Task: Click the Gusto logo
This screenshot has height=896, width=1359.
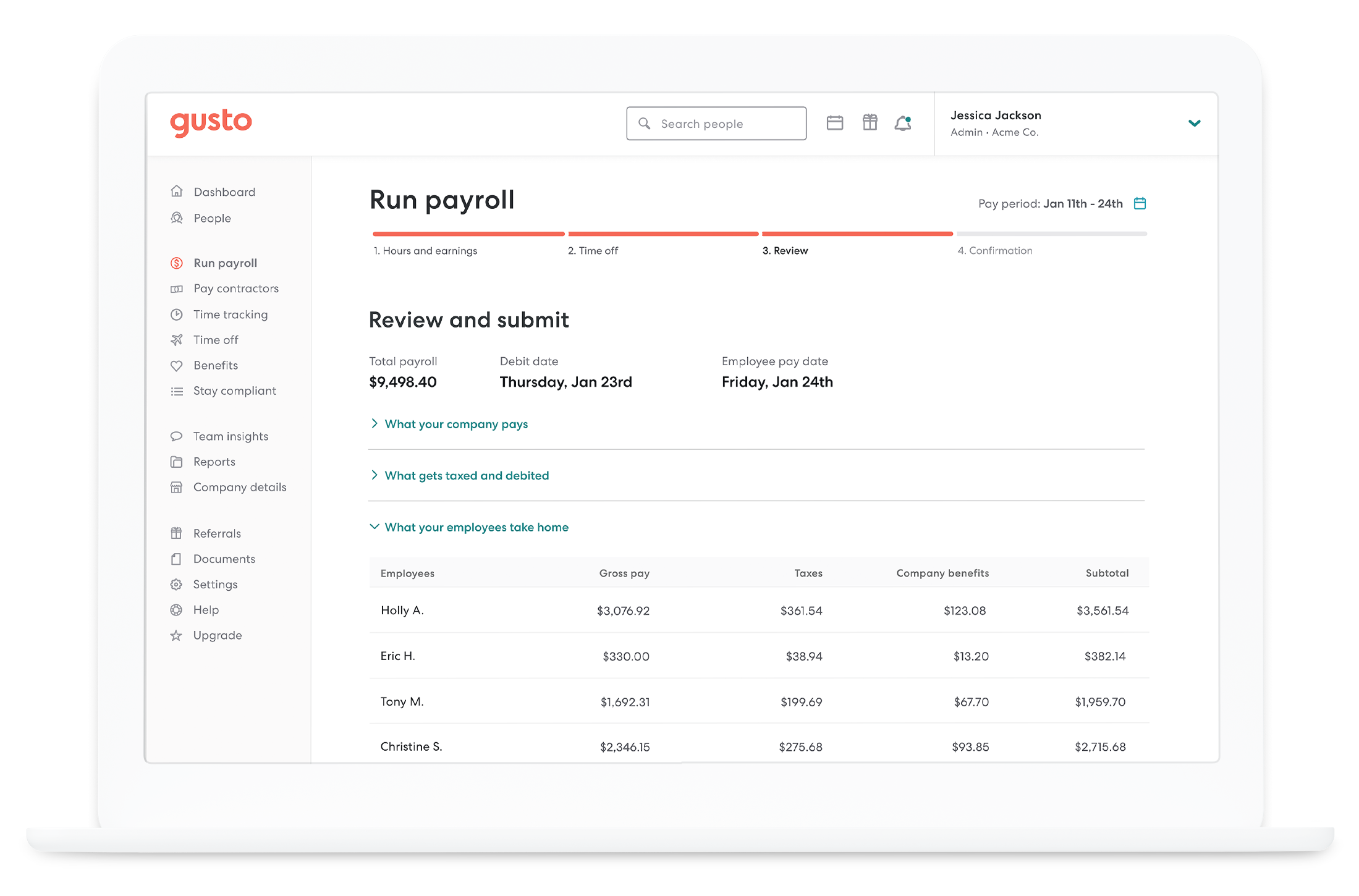Action: pyautogui.click(x=211, y=122)
